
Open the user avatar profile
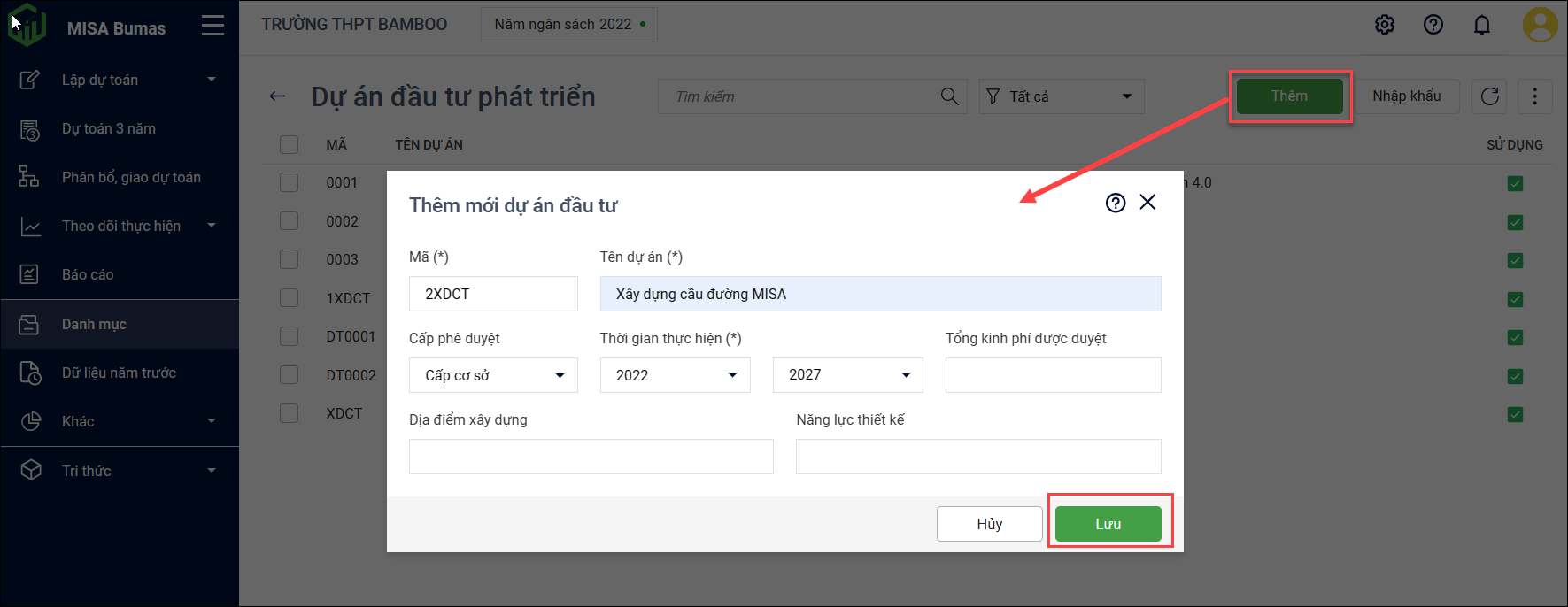tap(1540, 25)
